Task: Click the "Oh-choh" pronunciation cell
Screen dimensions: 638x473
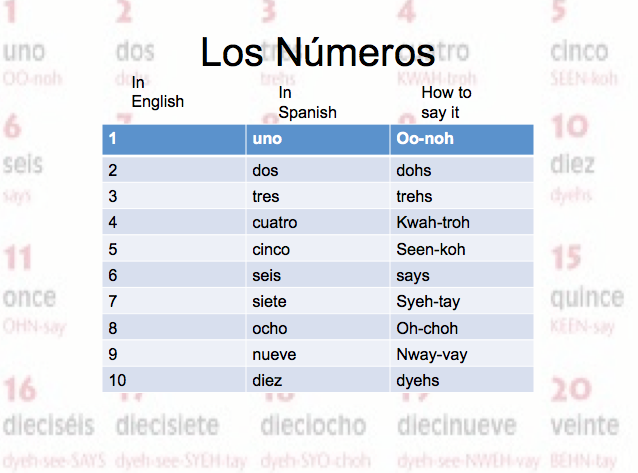Action: point(426,328)
